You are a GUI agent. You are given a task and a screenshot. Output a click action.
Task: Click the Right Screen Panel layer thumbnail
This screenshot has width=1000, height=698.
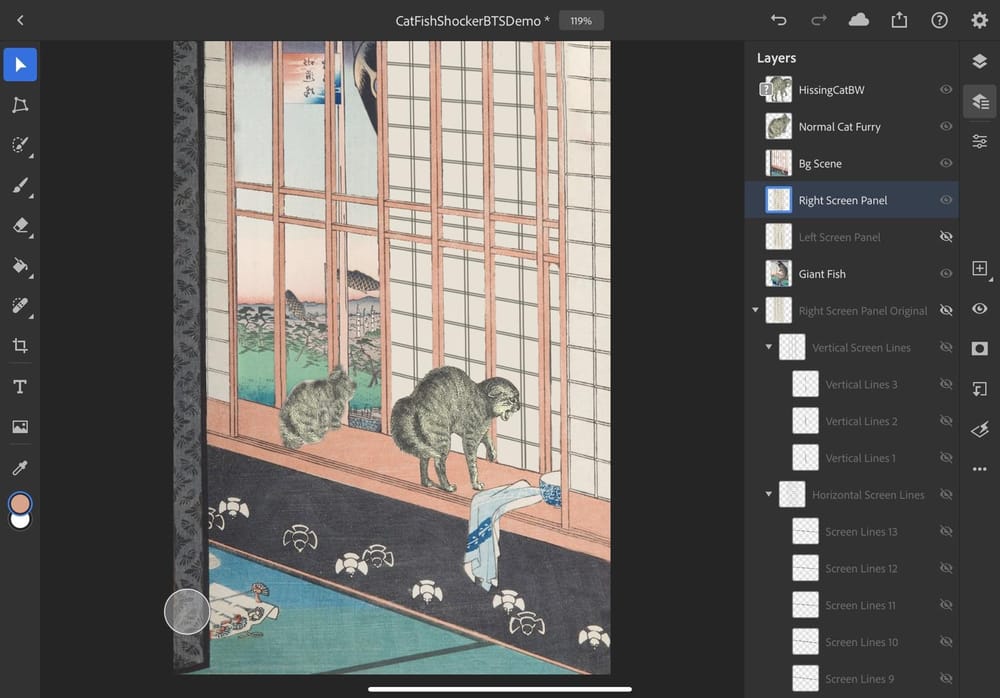[x=779, y=200]
